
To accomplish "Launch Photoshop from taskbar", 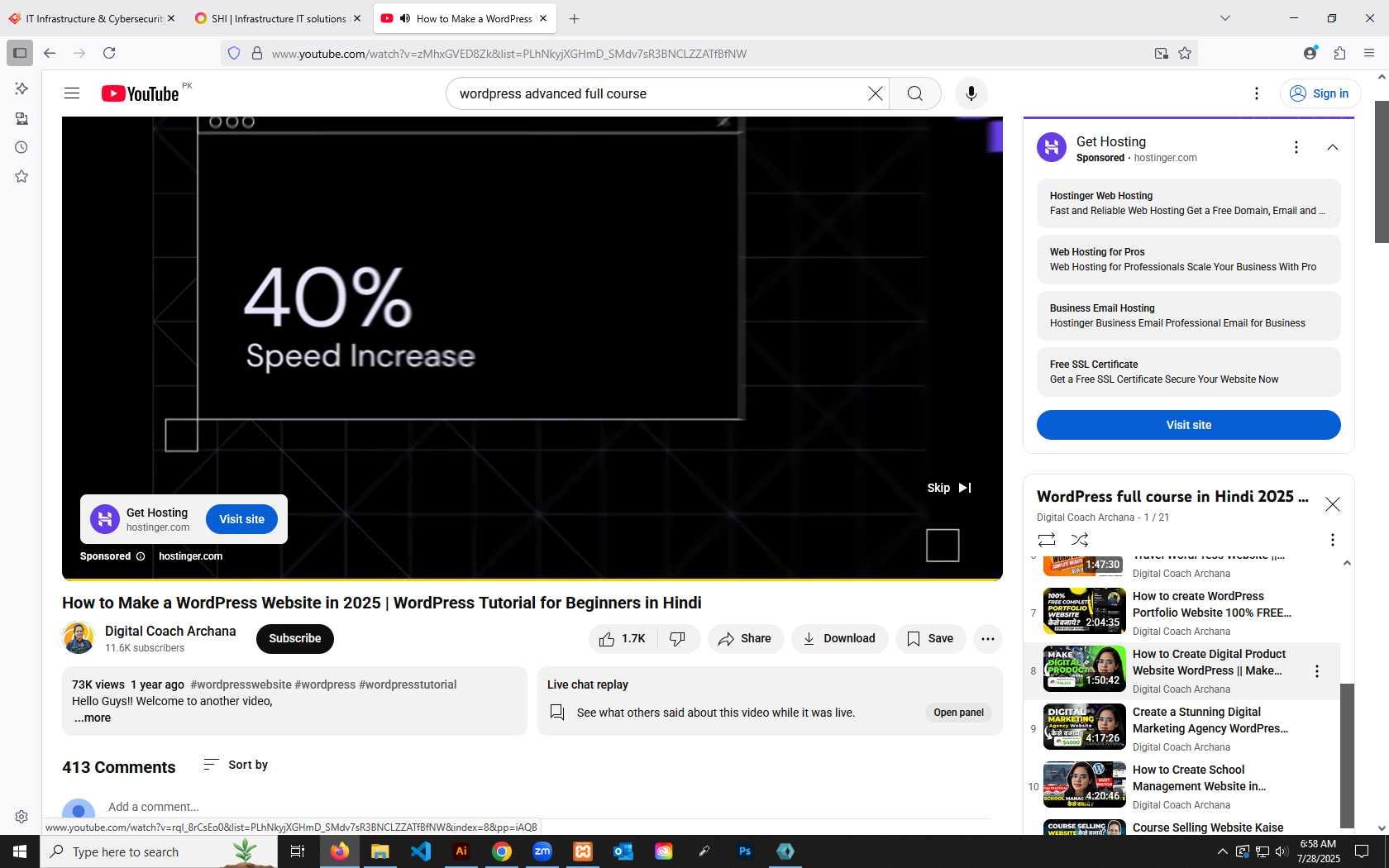I will coord(745,851).
